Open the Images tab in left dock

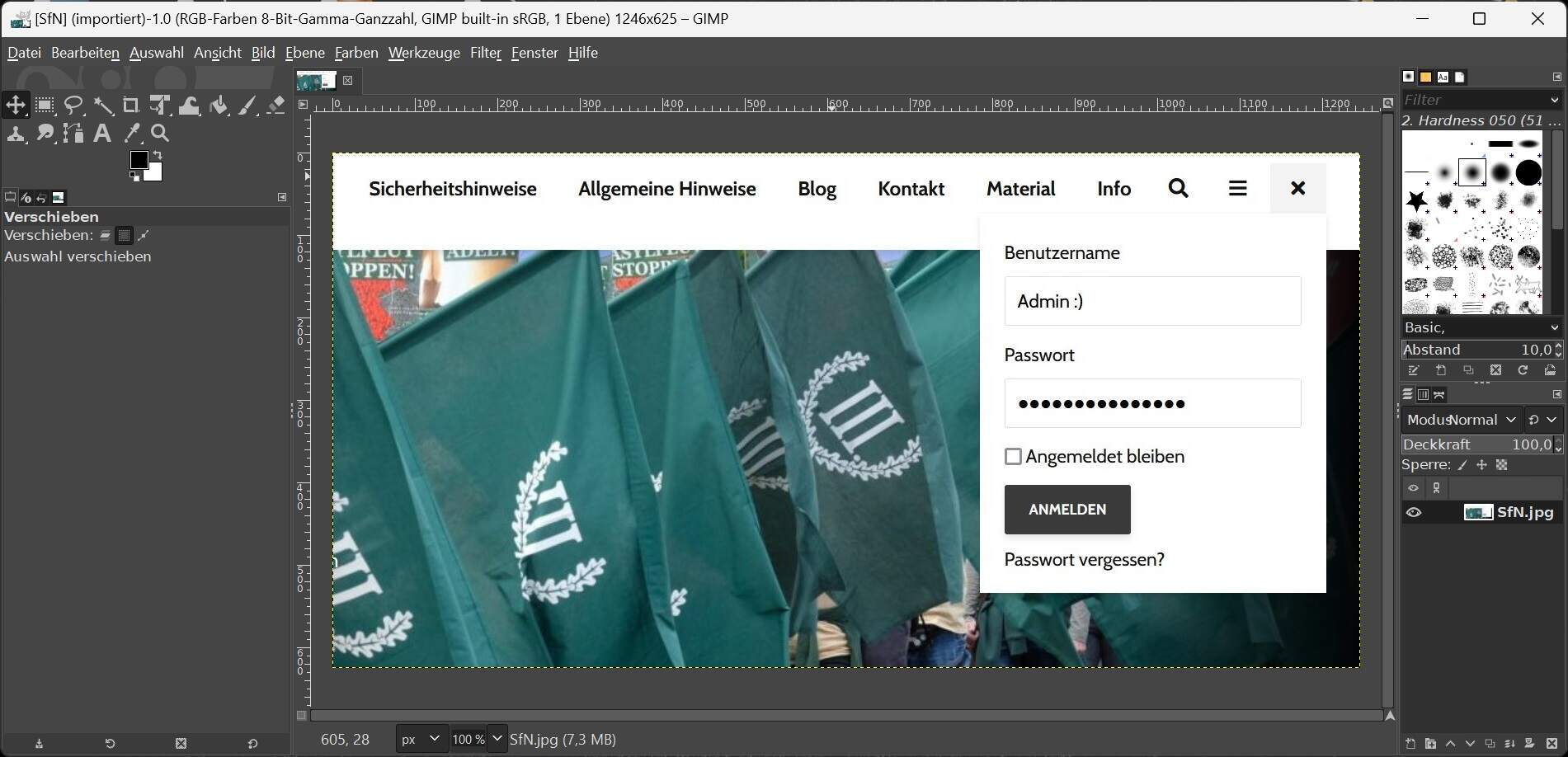click(x=59, y=197)
